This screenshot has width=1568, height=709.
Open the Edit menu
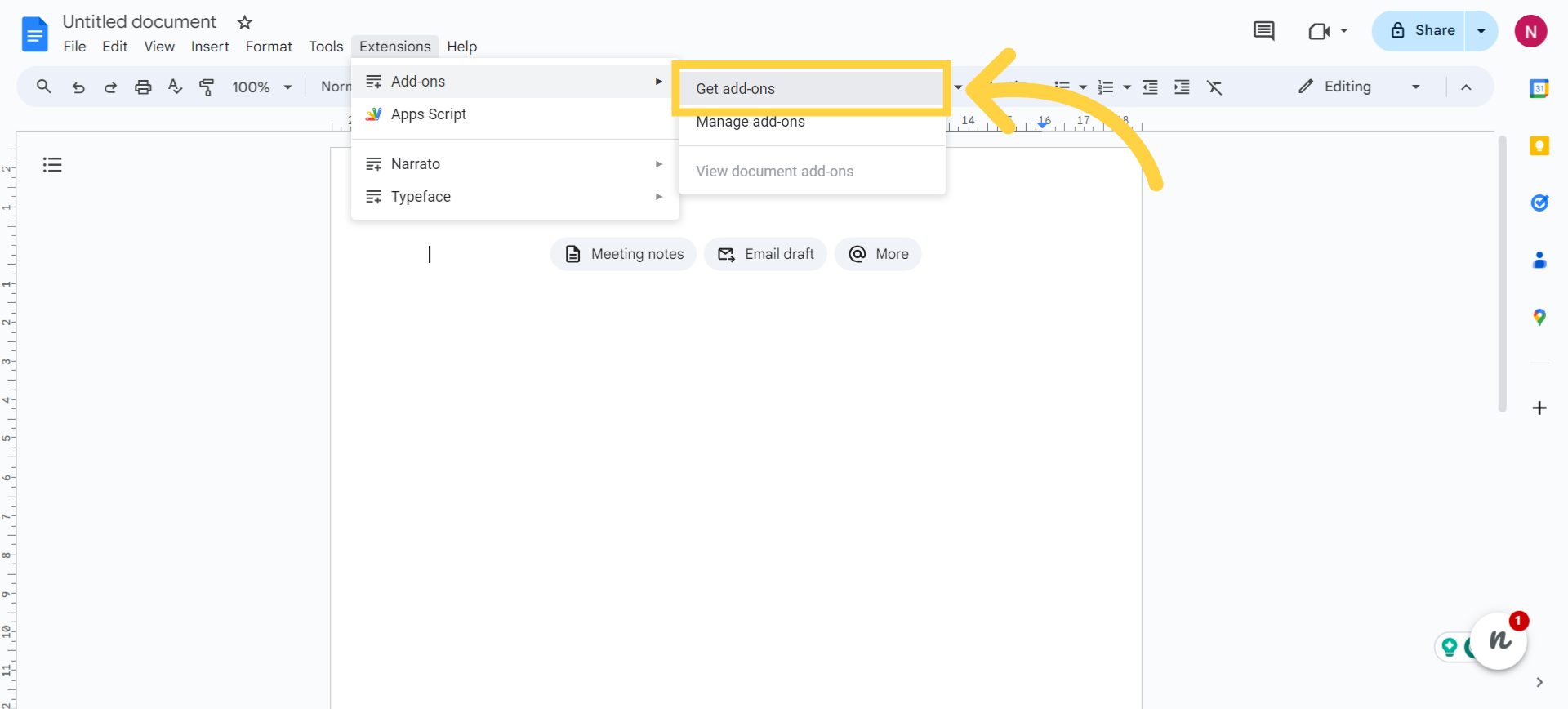coord(114,47)
